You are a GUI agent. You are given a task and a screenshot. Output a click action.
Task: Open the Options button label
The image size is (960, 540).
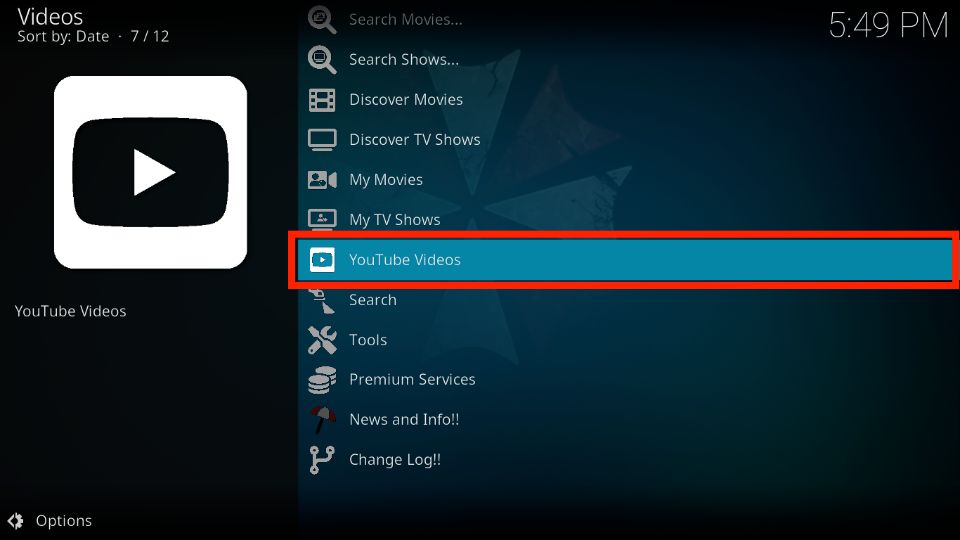coord(64,521)
